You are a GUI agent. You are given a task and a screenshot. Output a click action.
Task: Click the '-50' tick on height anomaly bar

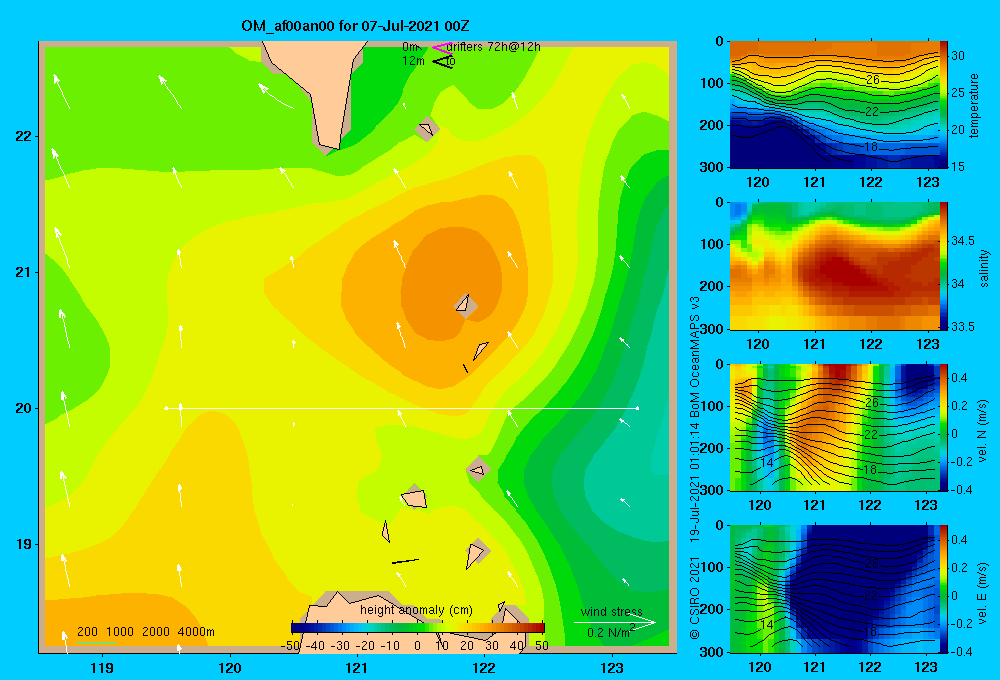click(290, 646)
